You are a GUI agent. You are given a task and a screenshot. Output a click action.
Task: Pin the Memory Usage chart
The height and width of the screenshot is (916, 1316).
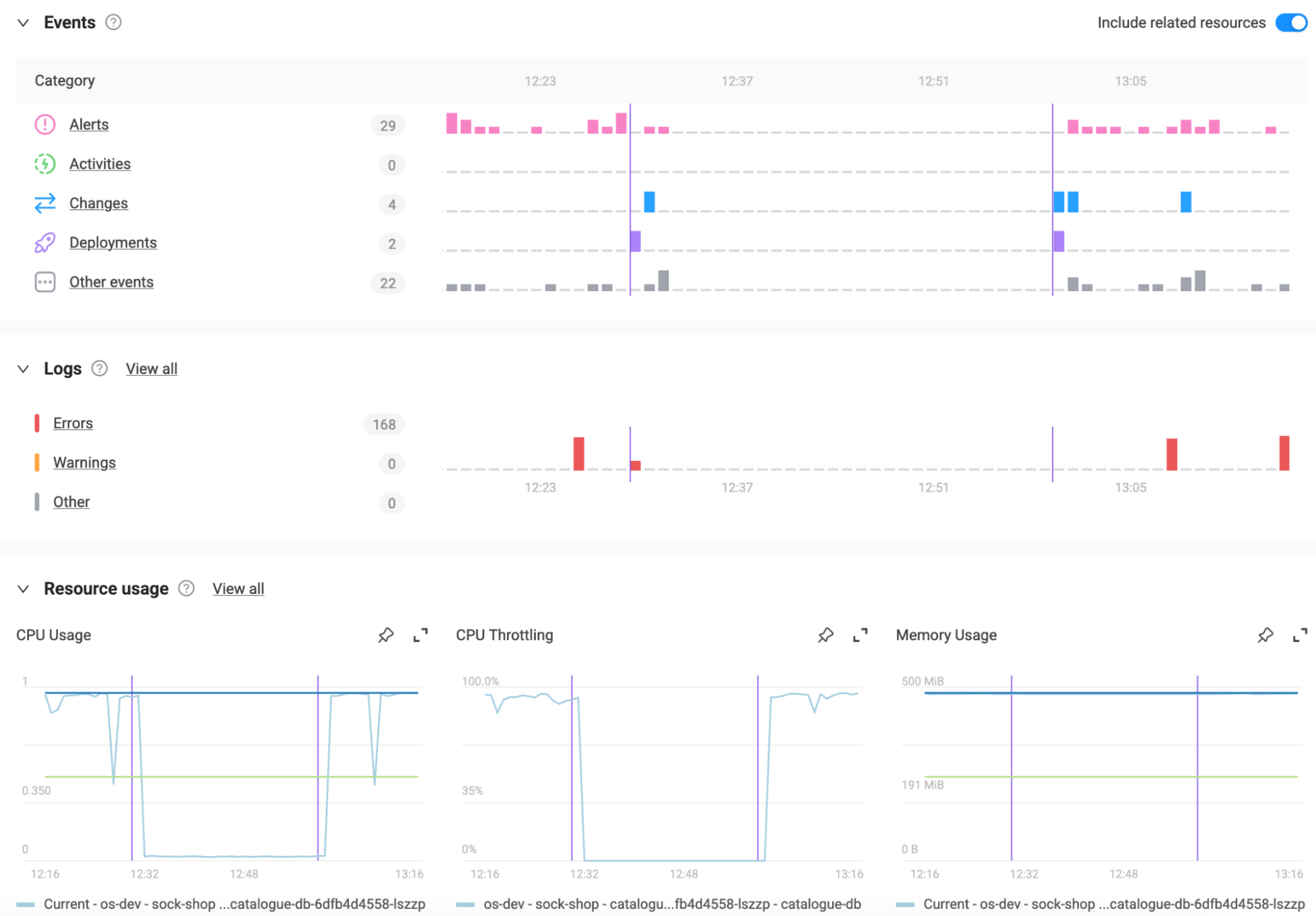[1265, 635]
